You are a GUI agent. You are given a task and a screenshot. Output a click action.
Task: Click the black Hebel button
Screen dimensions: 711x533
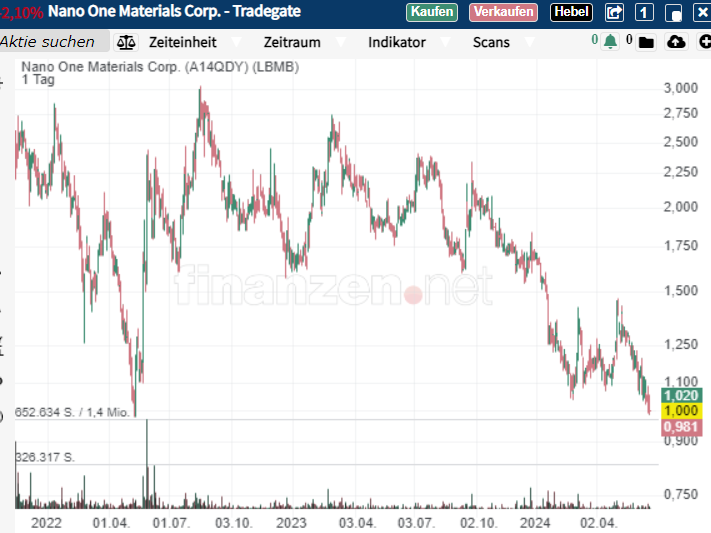pyautogui.click(x=571, y=12)
